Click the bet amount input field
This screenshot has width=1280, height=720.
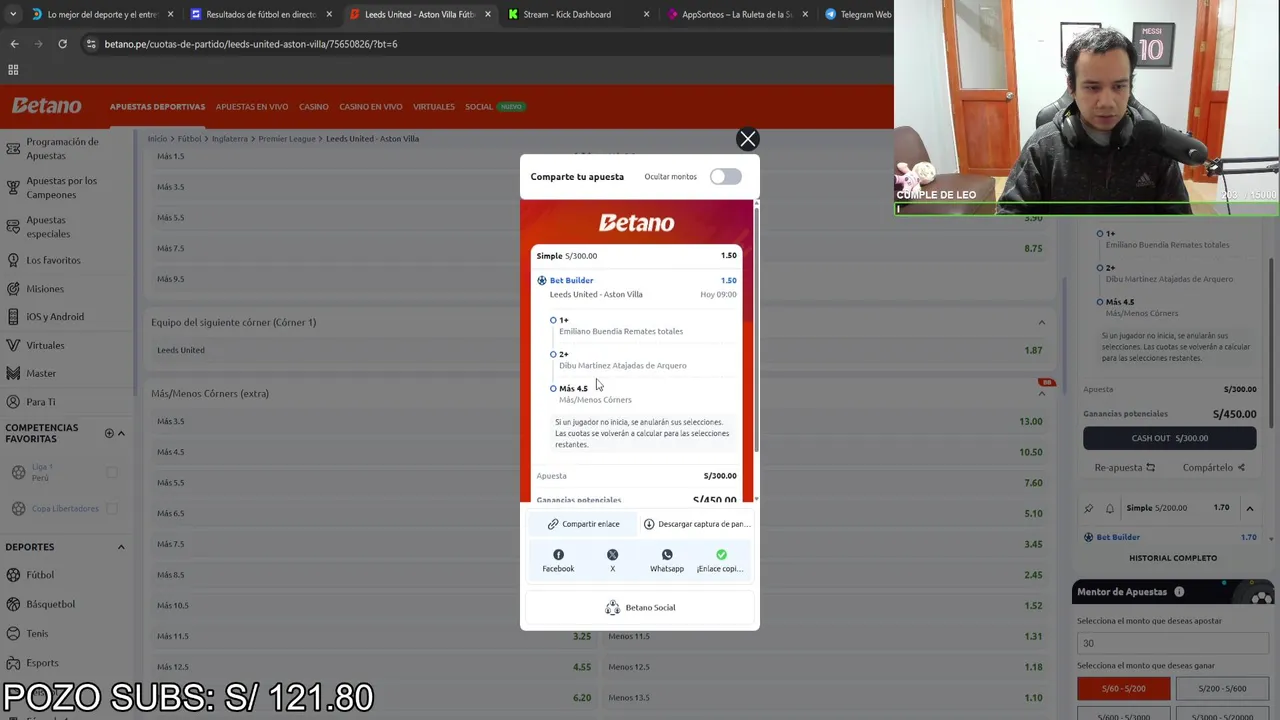coord(1172,643)
